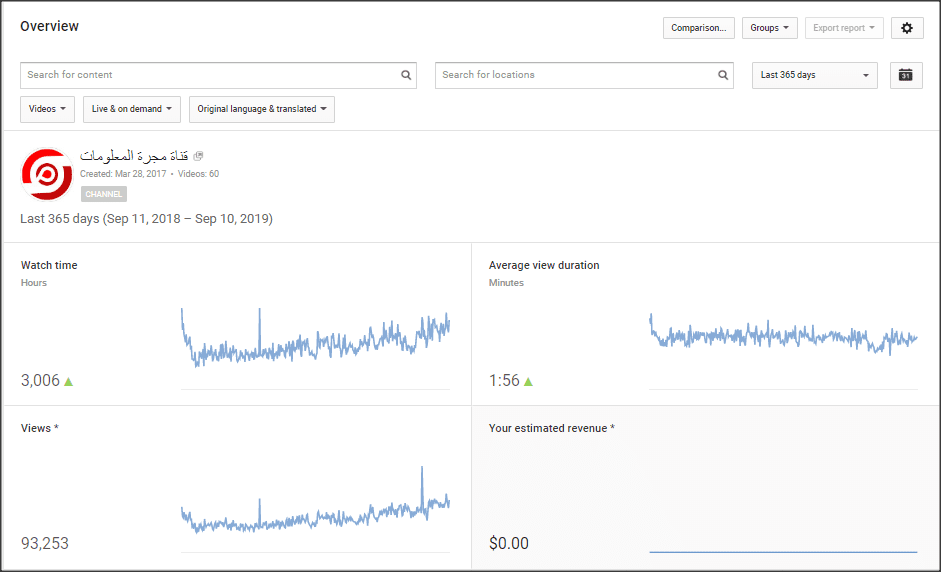Click the content search magnifier icon

pyautogui.click(x=406, y=75)
